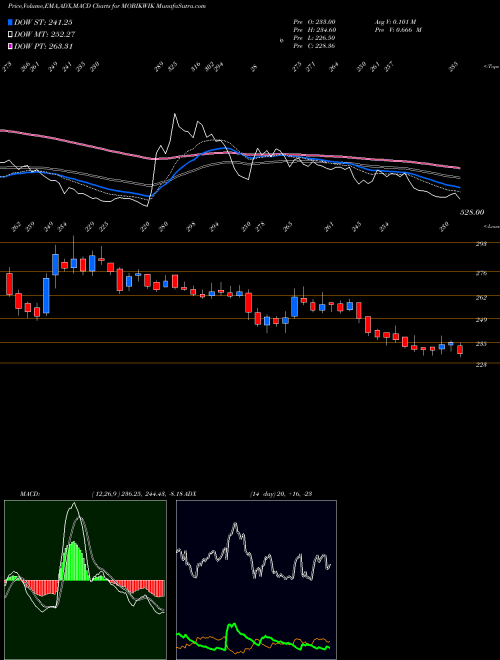Click the 'Pre L: 226.50' low value
The image size is (500, 660).
coord(314,38)
